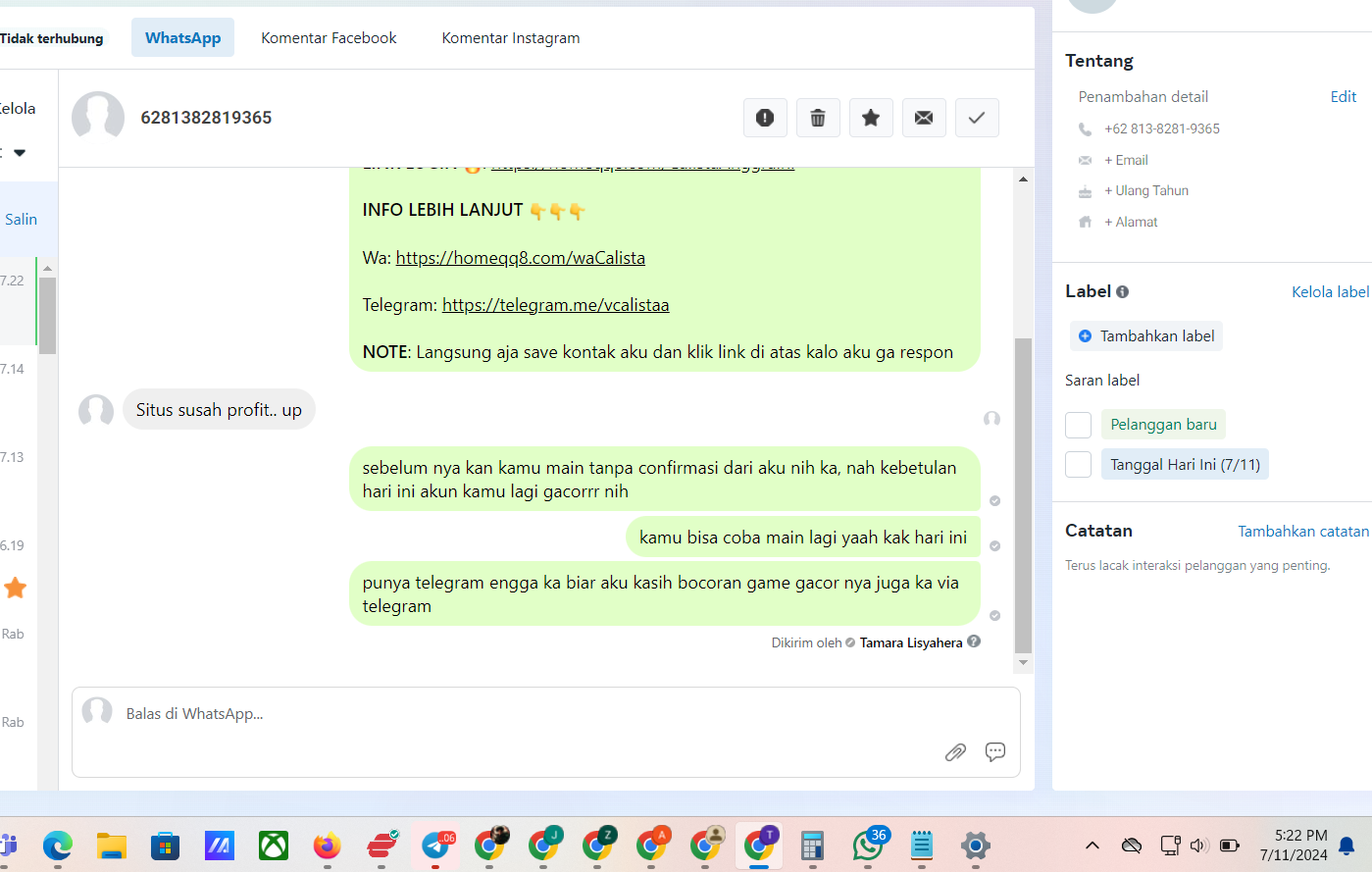This screenshot has width=1372, height=872.
Task: Launch Firefox from the taskbar
Action: [x=328, y=846]
